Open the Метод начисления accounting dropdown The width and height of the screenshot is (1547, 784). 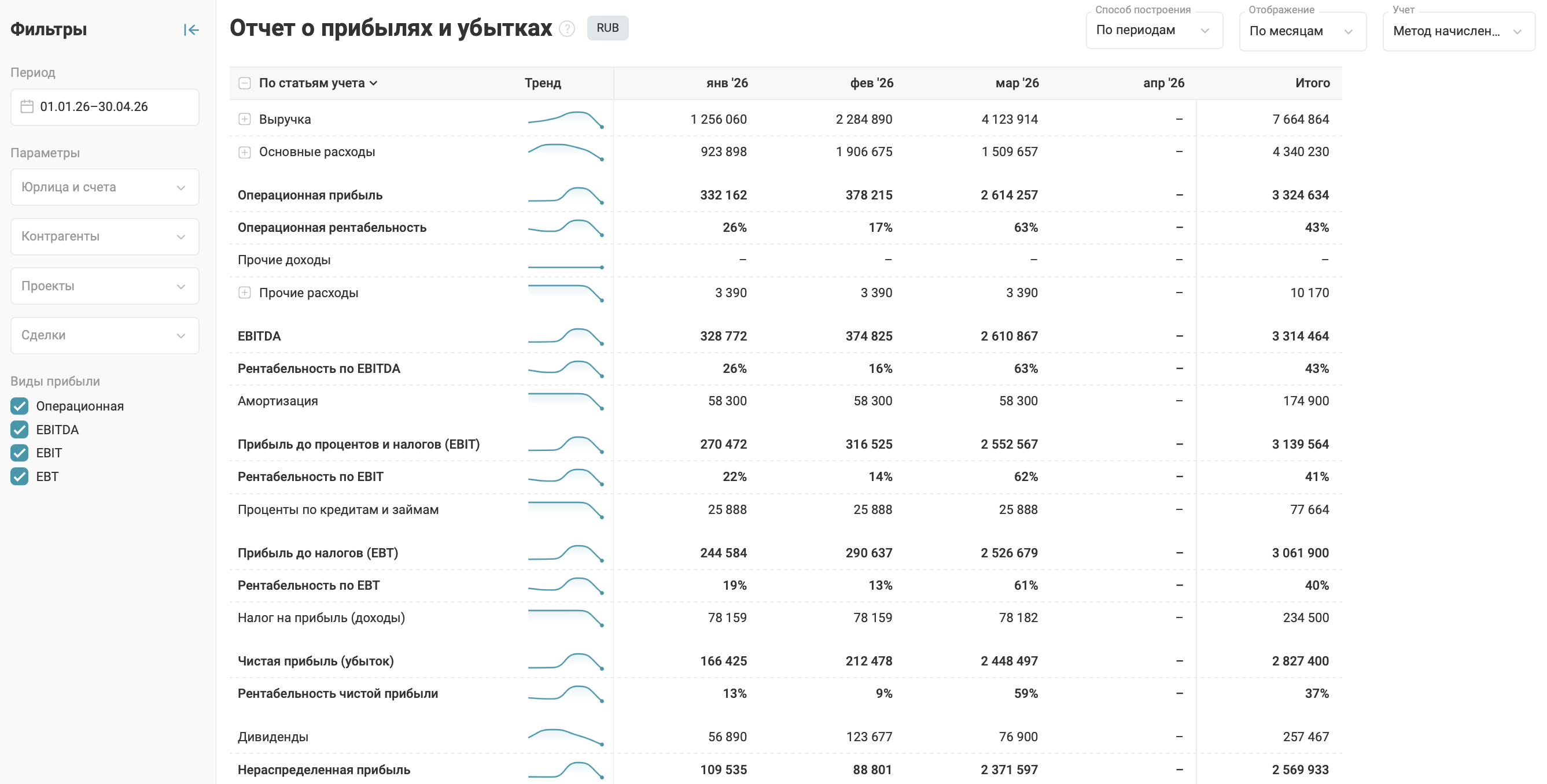click(x=1457, y=31)
